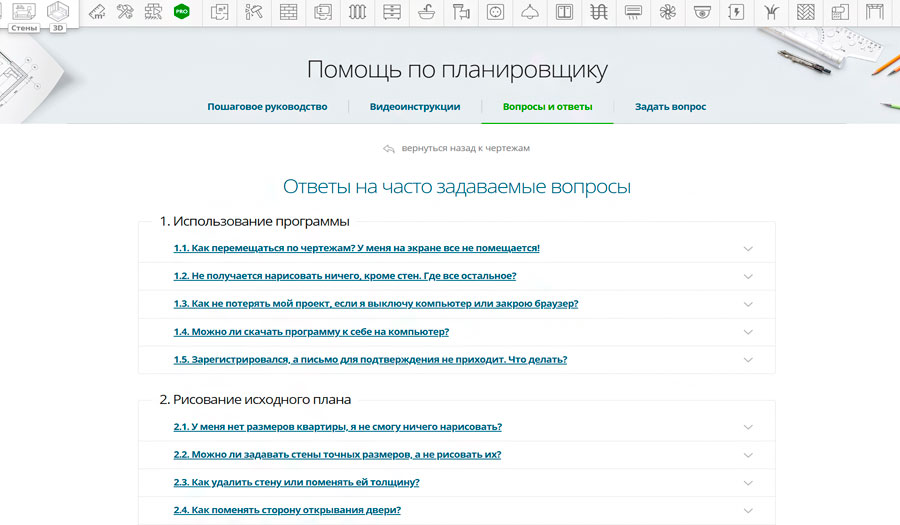The height and width of the screenshot is (525, 900).
Task: Select the electrical panel lightning icon
Action: point(736,12)
